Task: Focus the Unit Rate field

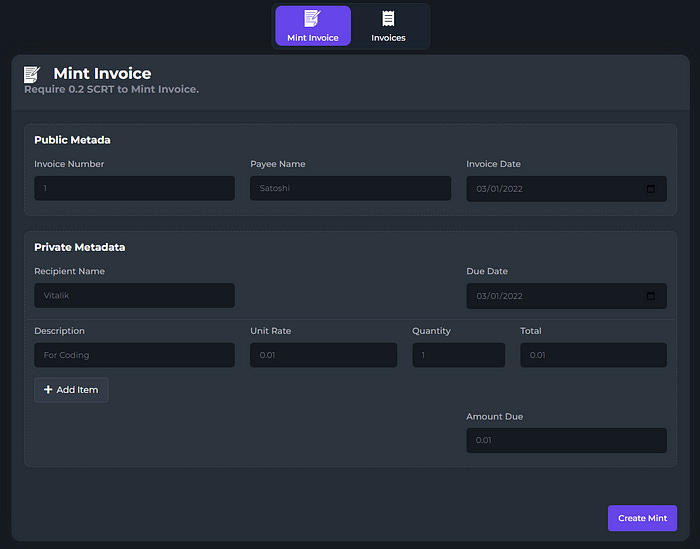Action: (x=323, y=355)
